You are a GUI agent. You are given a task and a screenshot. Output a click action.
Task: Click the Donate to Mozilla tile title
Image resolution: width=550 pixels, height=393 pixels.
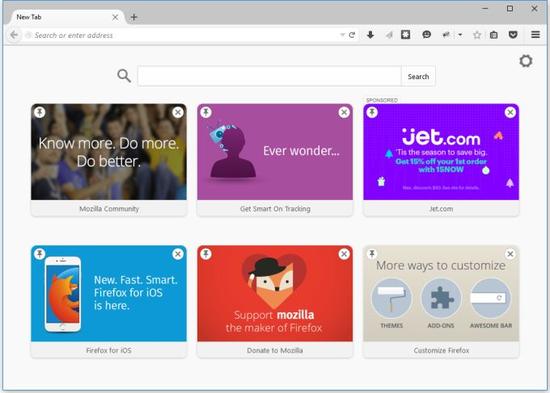275,351
